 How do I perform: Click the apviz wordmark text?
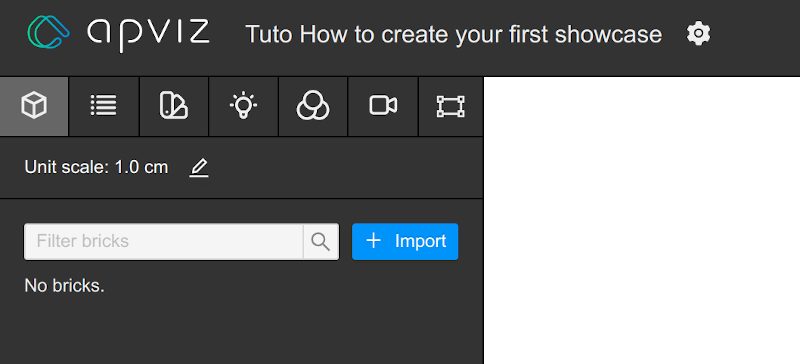coord(148,35)
